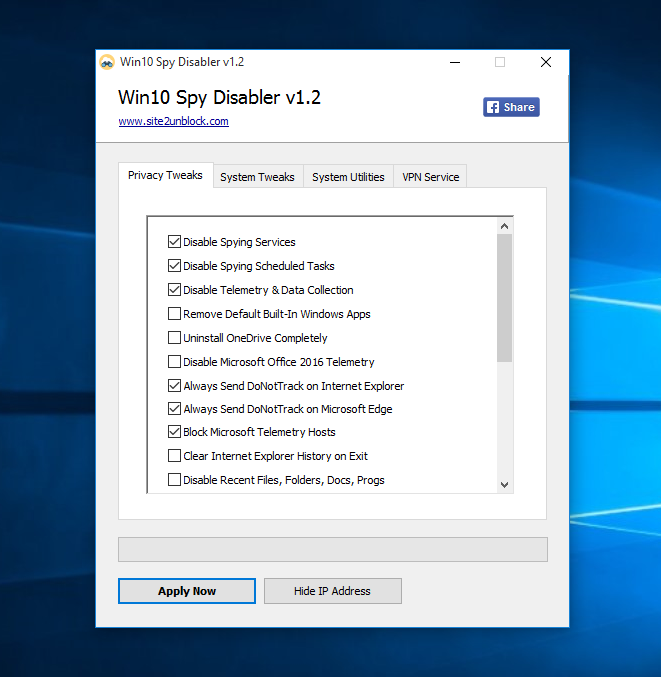Uncheck Disable Spying Services

(x=174, y=242)
